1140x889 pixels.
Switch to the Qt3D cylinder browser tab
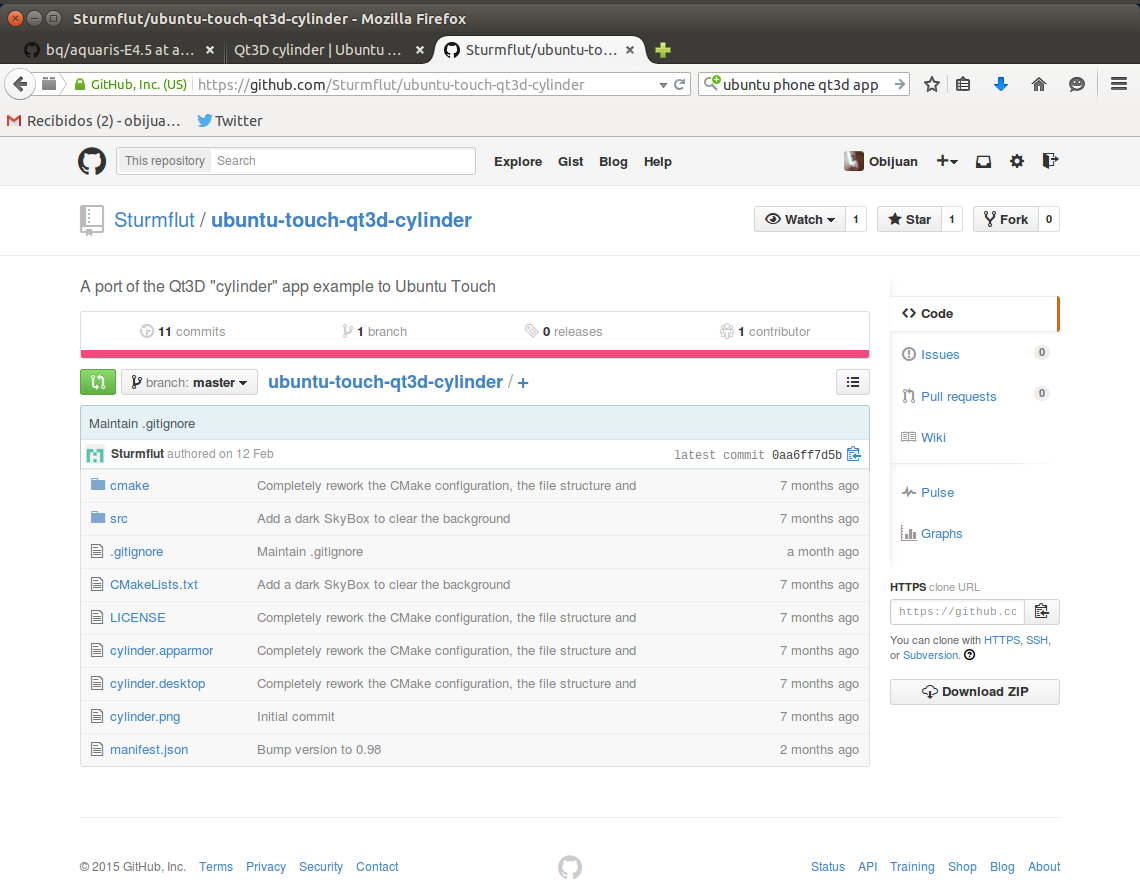point(317,50)
